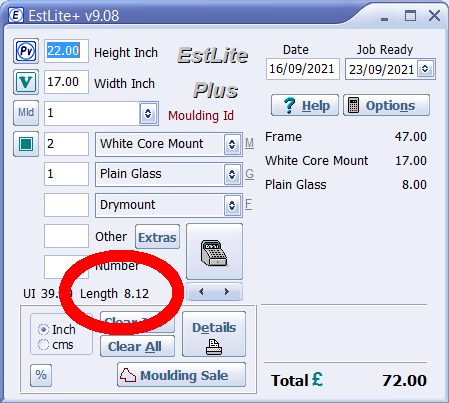
Task: Click the Help button
Action: (x=305, y=105)
